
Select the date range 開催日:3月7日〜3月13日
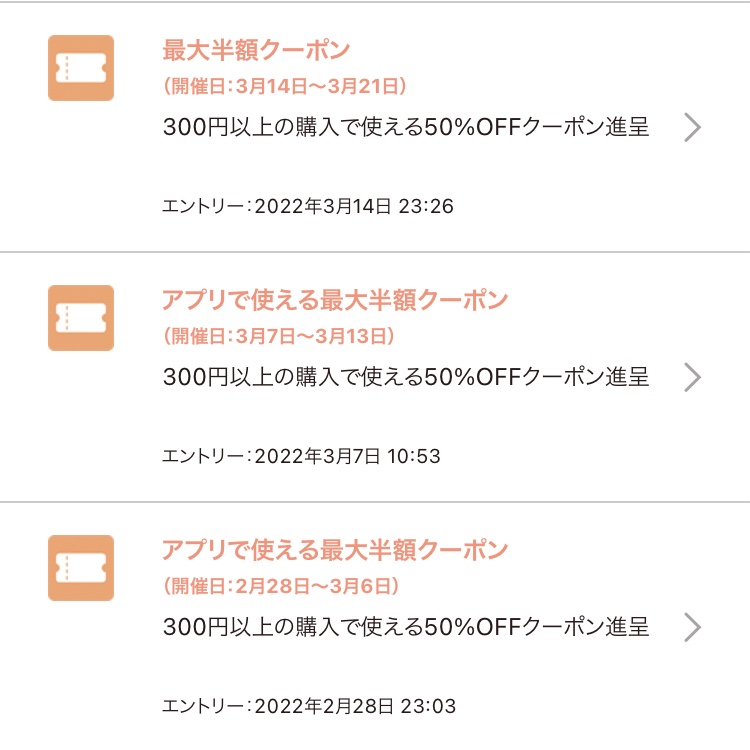pyautogui.click(x=279, y=336)
